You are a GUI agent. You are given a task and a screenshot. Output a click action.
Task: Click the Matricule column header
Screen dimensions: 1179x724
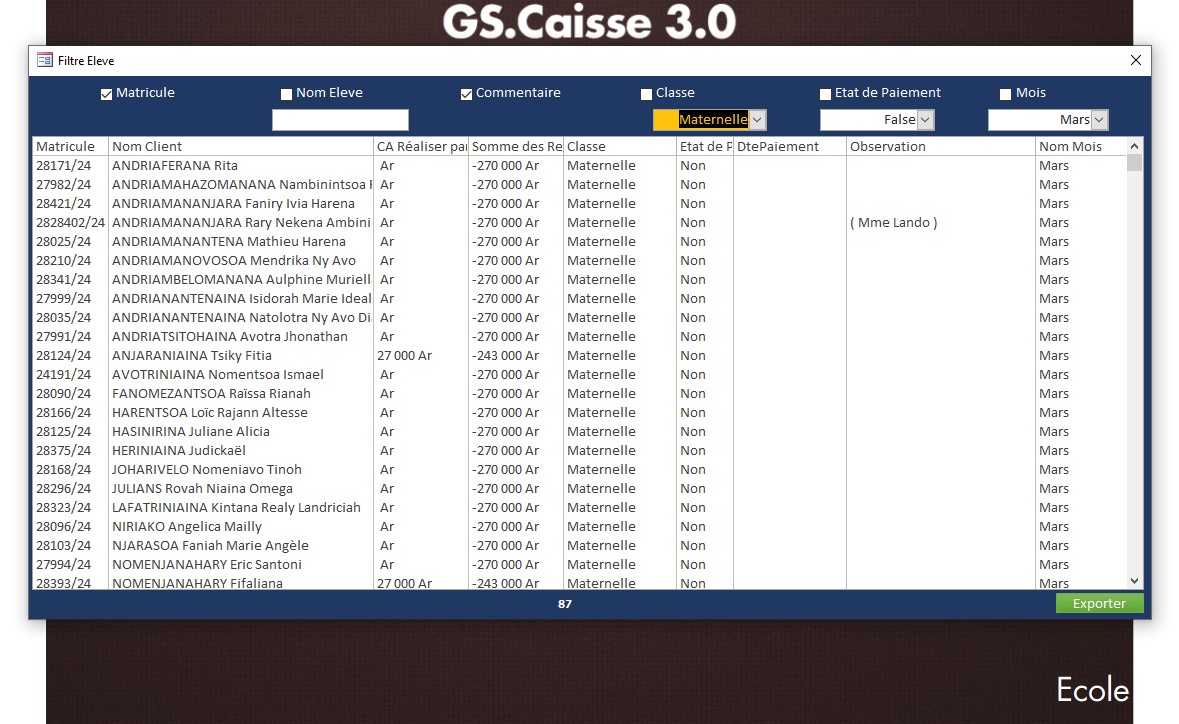point(66,147)
